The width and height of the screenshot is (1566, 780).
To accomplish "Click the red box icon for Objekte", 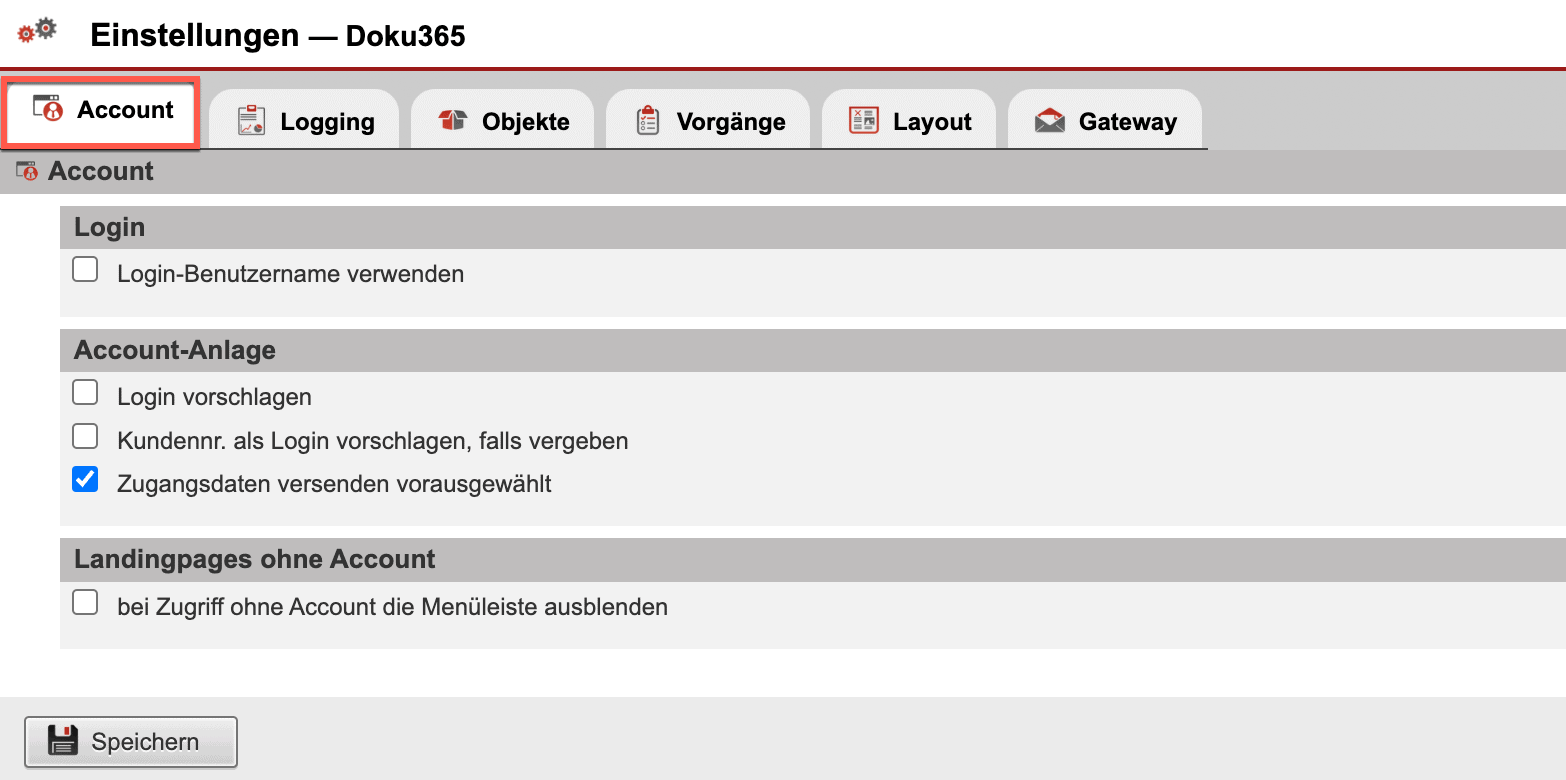I will (x=453, y=121).
